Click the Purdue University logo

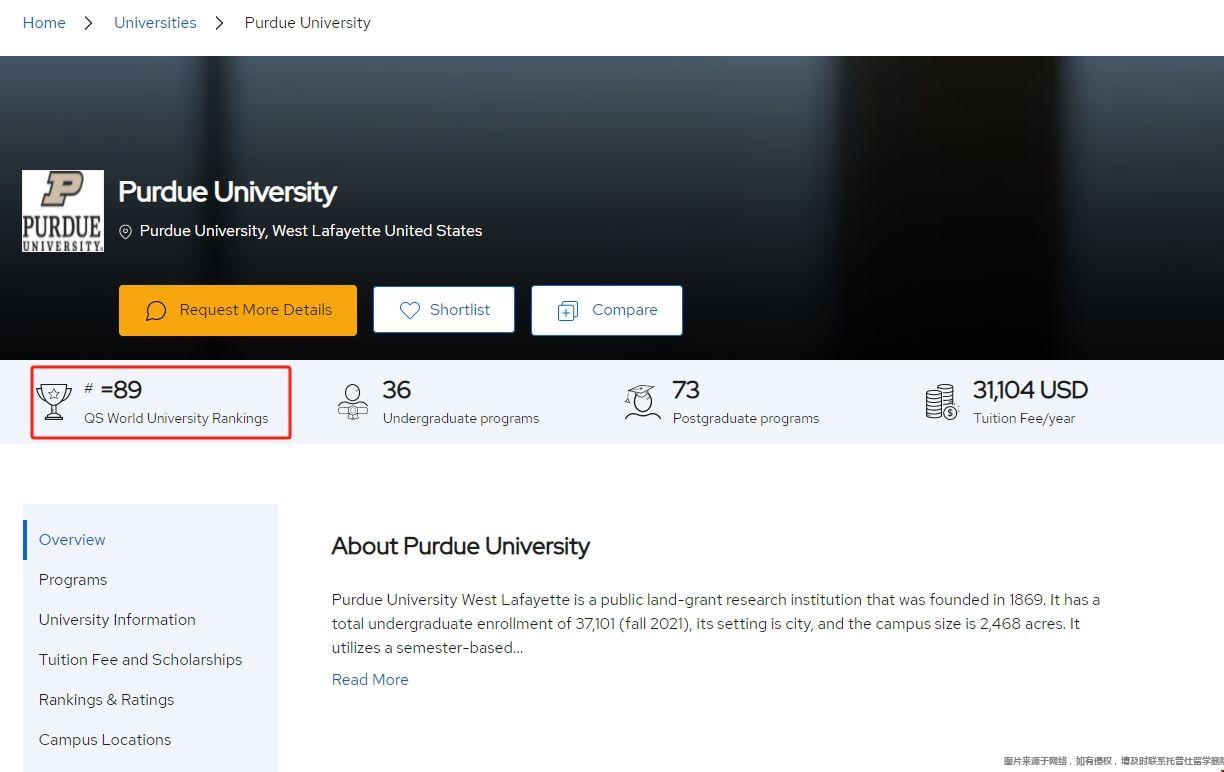coord(63,211)
